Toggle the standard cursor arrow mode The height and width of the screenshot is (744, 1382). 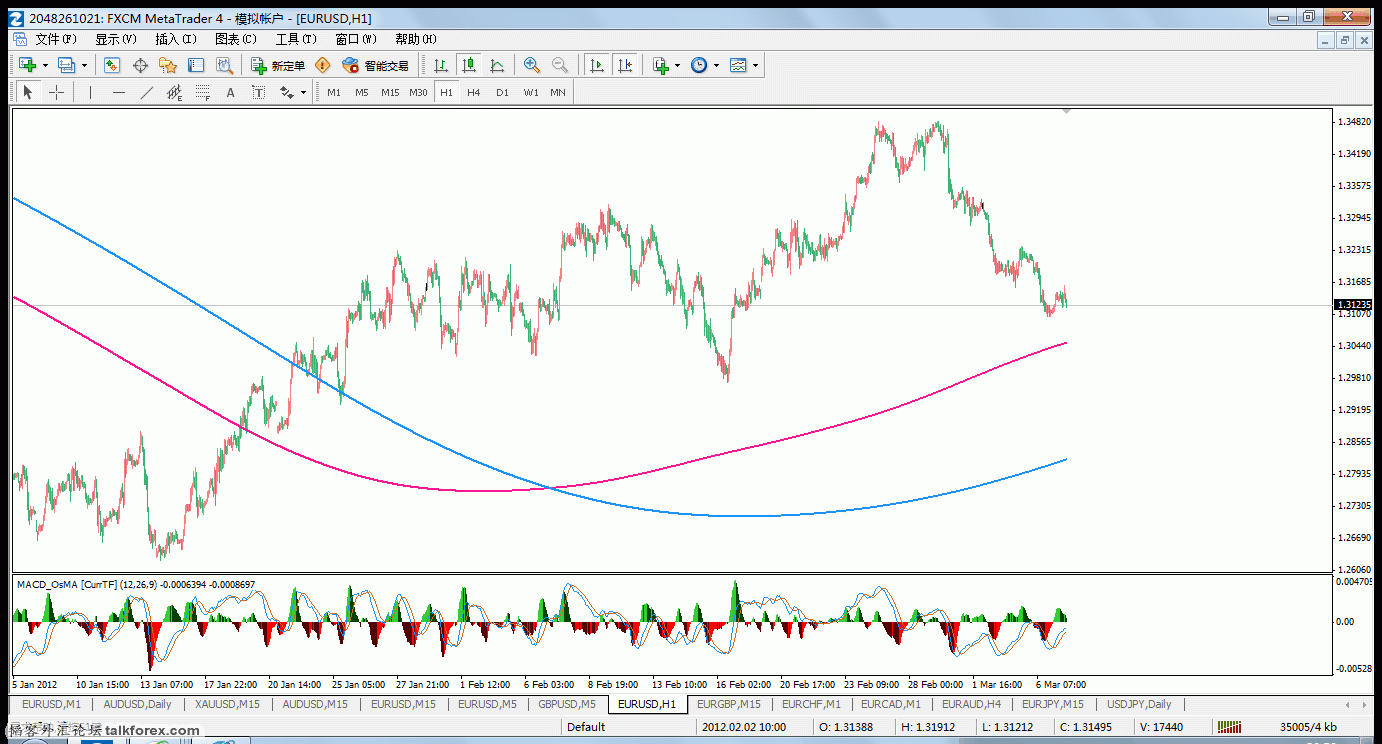28,92
